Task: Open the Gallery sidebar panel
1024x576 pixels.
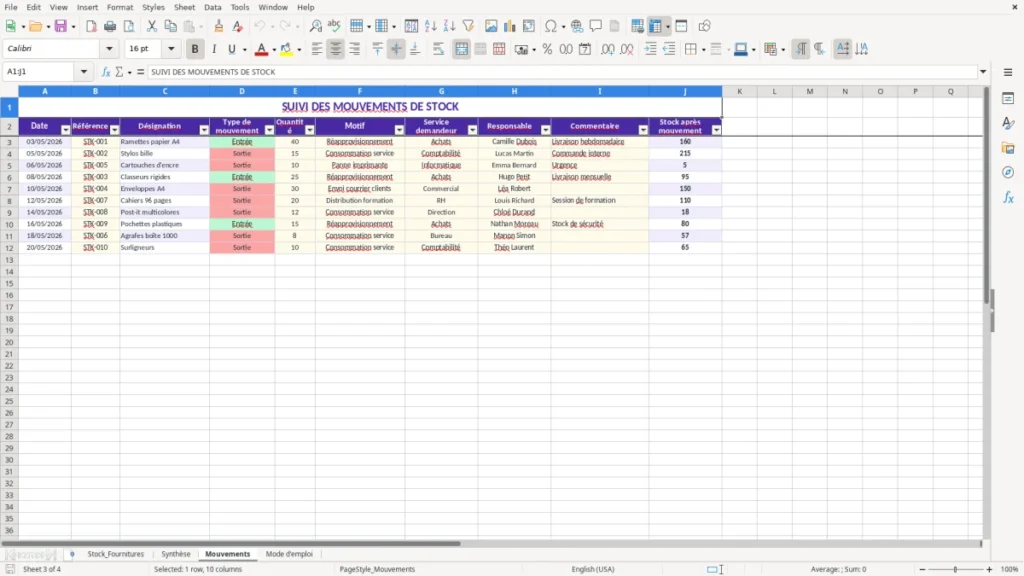Action: 1008,148
